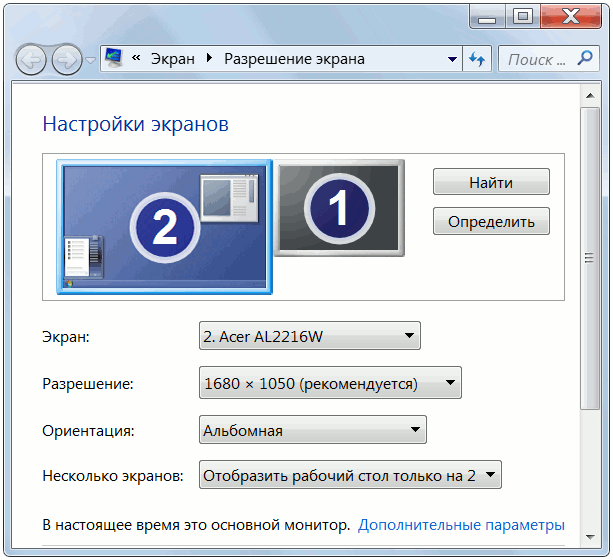The image size is (613, 560).
Task: Click the Forward navigation arrow
Action: pos(66,60)
